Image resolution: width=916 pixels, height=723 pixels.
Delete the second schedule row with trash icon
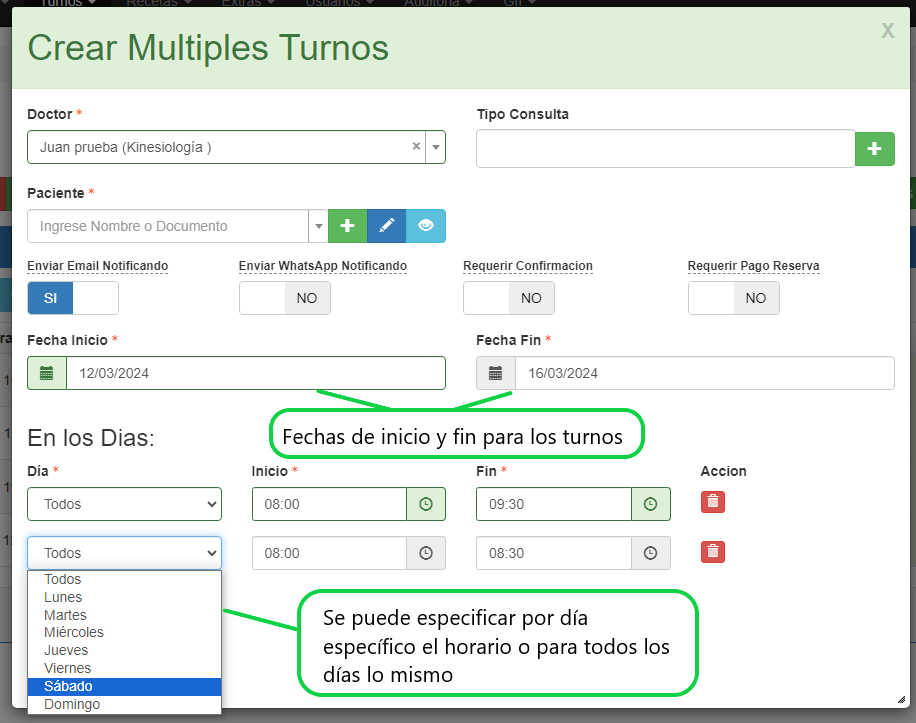click(712, 551)
